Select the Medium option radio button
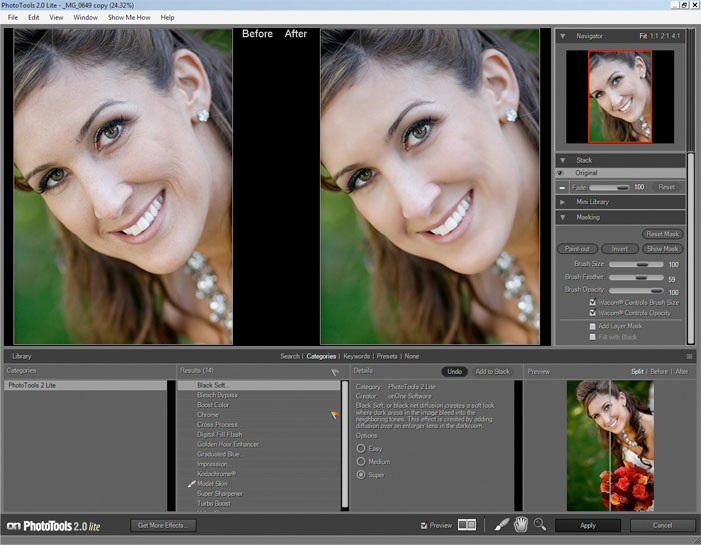This screenshot has width=701, height=545. point(361,461)
